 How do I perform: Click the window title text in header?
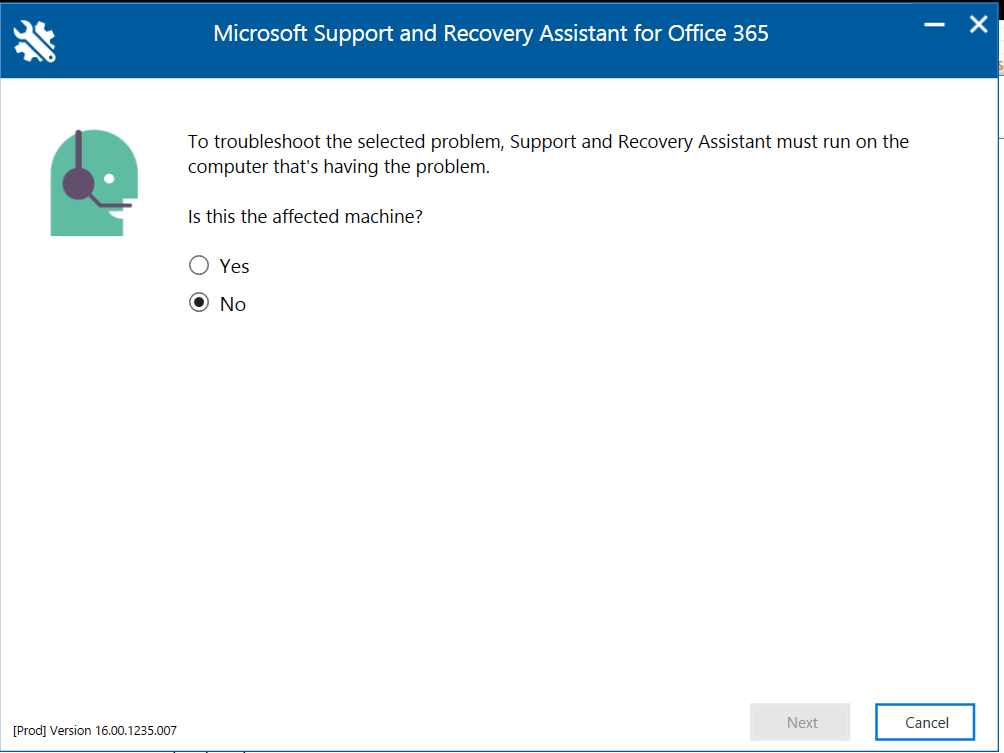(x=490, y=33)
